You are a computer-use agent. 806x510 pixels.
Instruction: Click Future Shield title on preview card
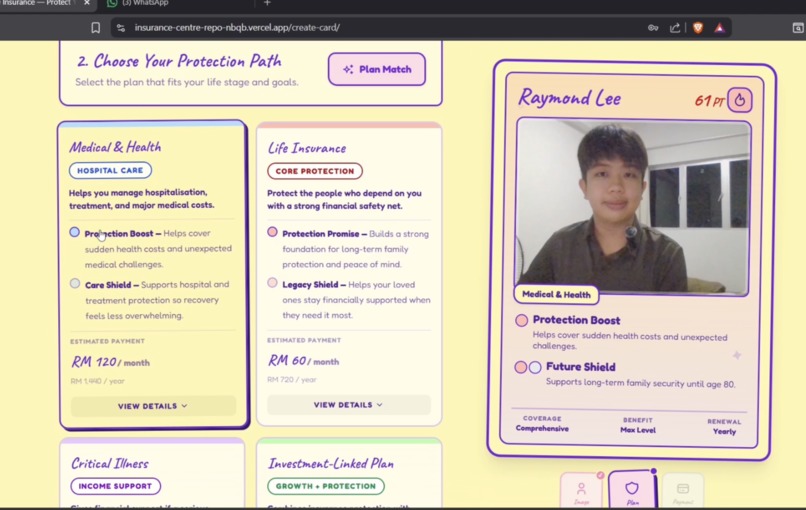coord(581,367)
